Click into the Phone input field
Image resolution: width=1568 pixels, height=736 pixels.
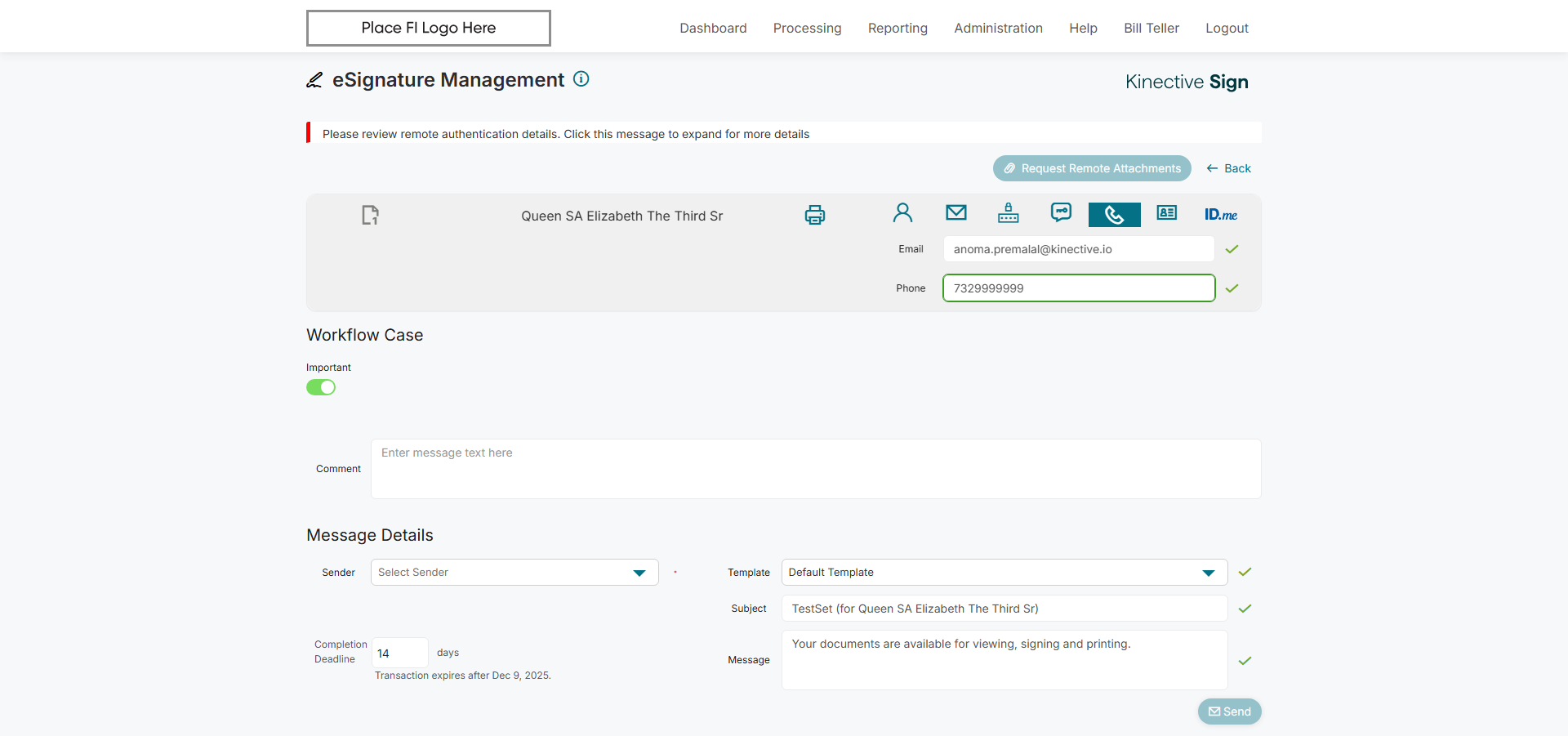tap(1079, 288)
